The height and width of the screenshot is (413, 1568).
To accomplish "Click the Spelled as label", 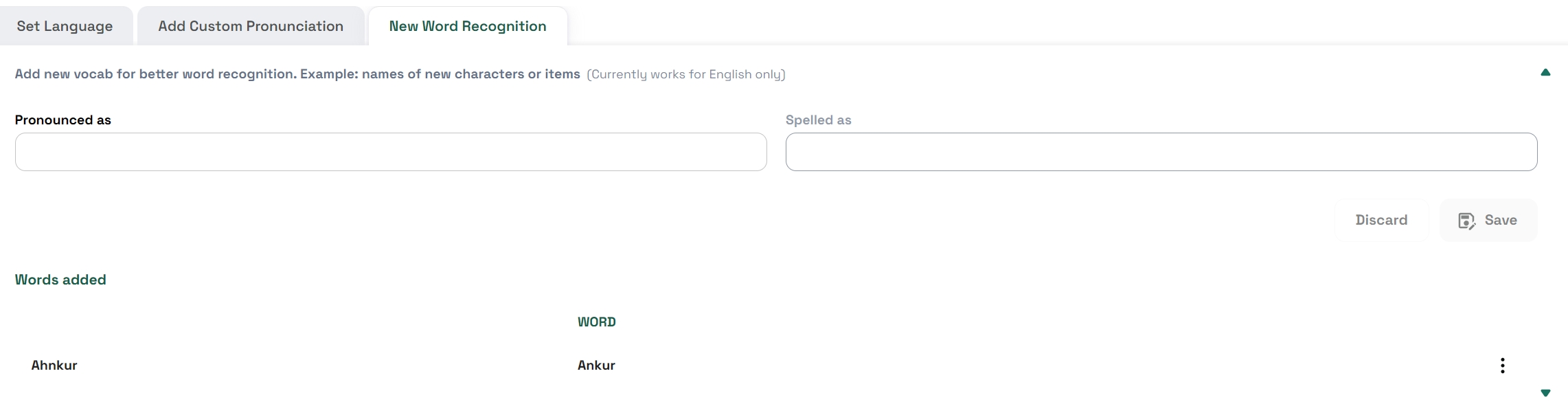I will pos(818,120).
